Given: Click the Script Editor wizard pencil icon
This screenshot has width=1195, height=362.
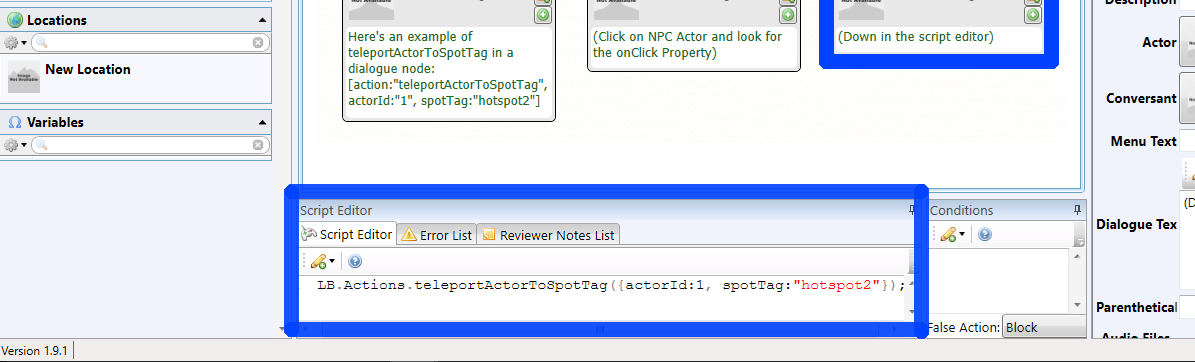Looking at the screenshot, I should (319, 261).
